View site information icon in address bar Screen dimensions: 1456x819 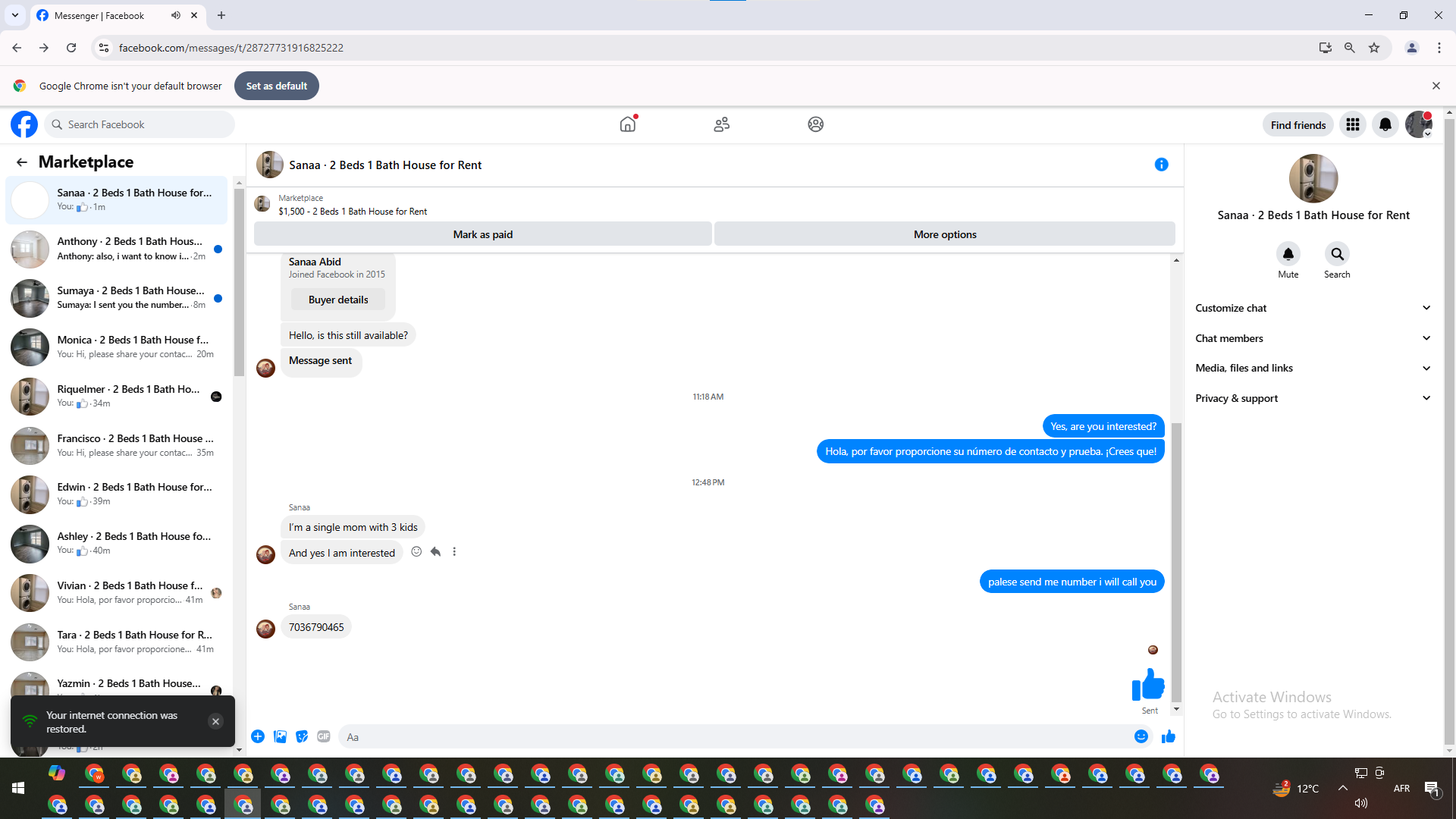pyautogui.click(x=104, y=48)
